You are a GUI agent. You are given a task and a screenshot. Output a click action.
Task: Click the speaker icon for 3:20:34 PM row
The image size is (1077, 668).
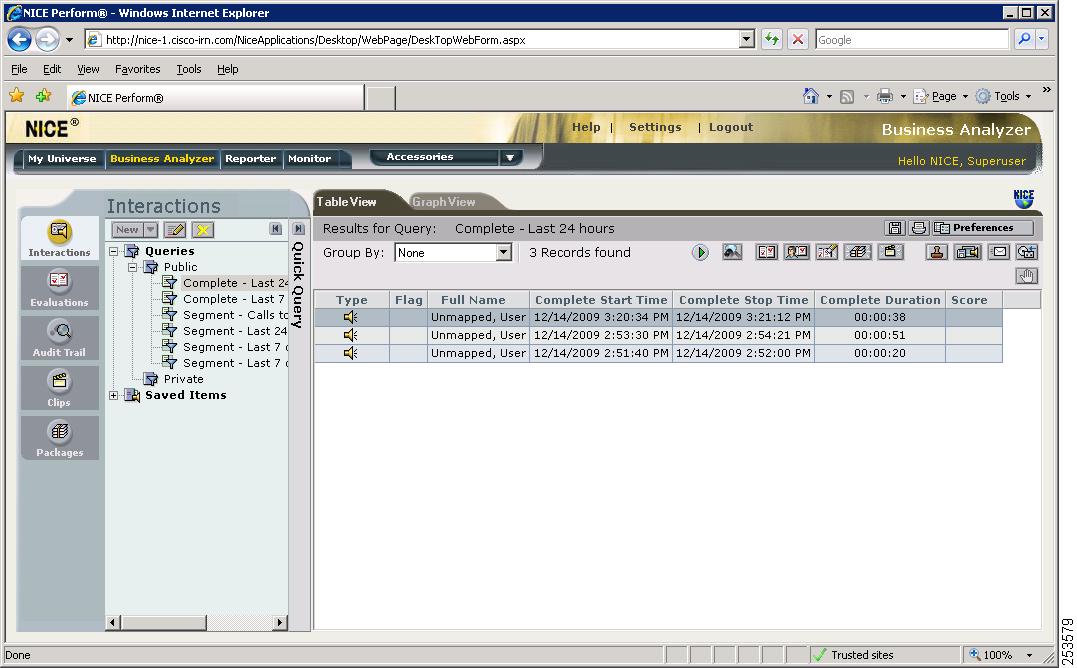point(350,317)
